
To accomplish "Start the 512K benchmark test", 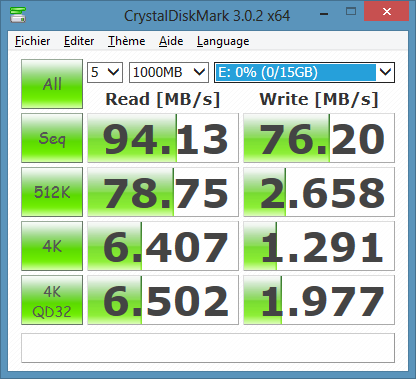I will click(x=52, y=192).
